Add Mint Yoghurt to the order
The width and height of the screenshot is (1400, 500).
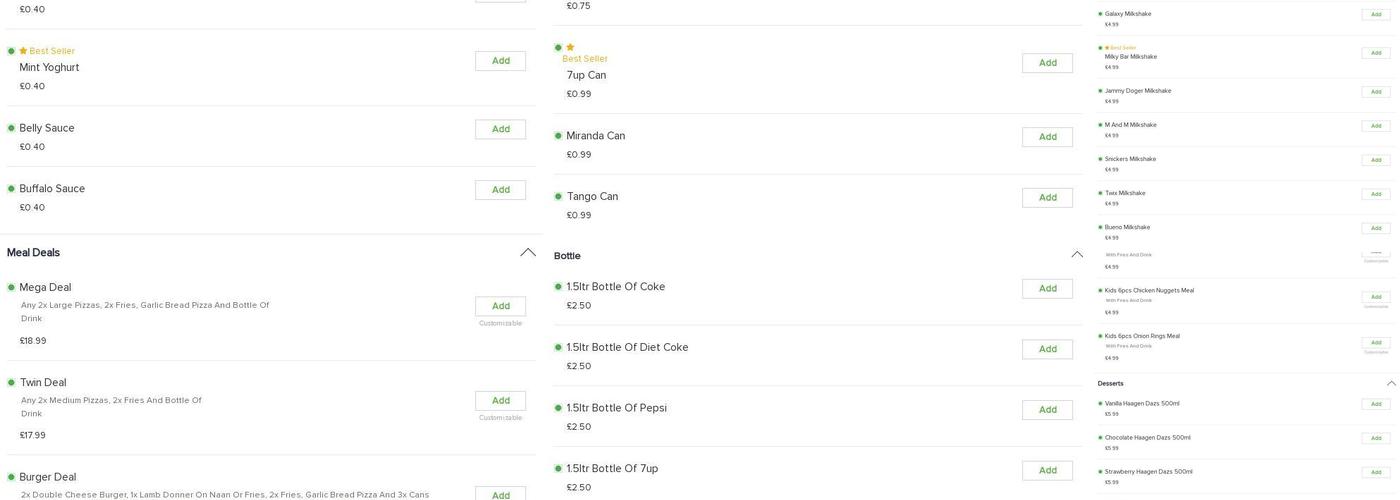tap(500, 61)
